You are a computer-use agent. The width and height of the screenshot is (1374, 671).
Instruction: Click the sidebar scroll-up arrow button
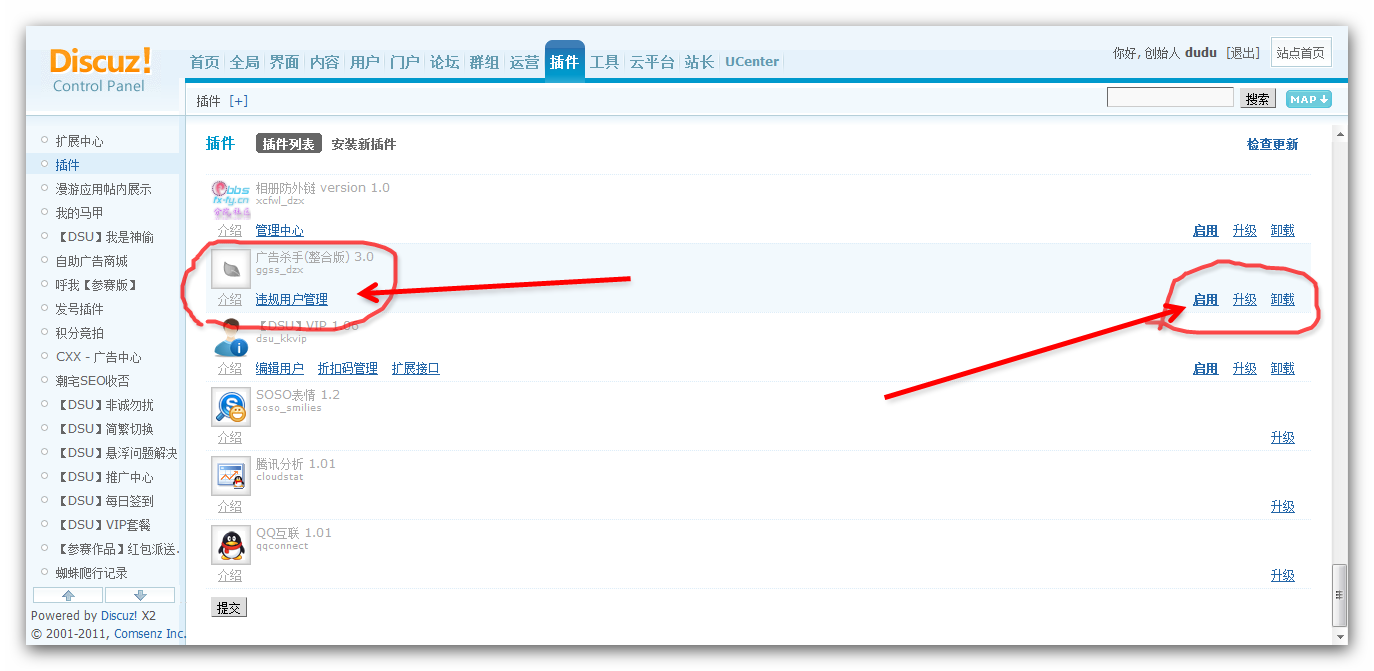(68, 595)
